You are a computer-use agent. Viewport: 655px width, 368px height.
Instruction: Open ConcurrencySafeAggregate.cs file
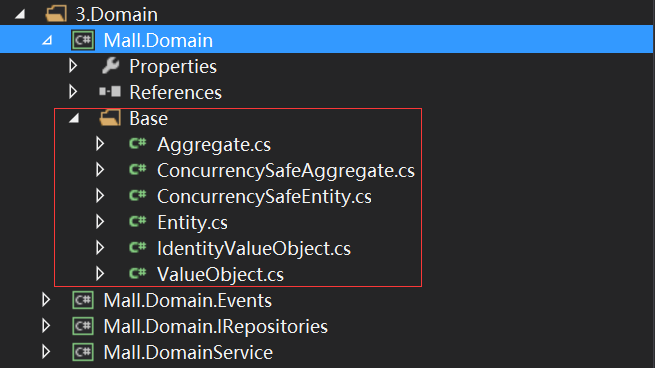pos(286,171)
